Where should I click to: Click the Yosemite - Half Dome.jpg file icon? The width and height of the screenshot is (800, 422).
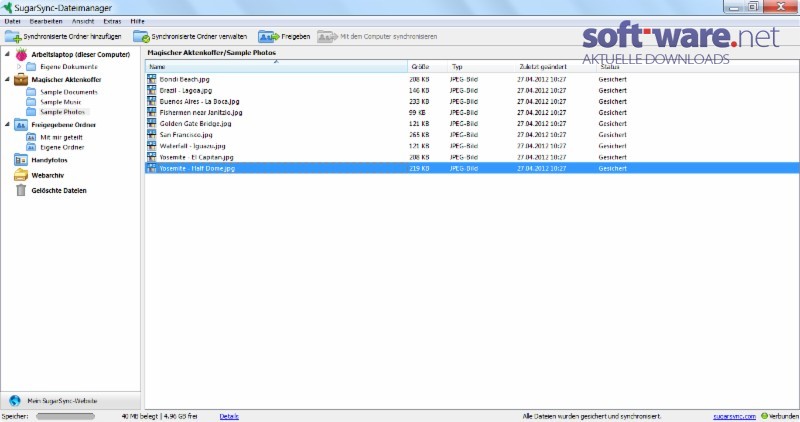[x=152, y=168]
